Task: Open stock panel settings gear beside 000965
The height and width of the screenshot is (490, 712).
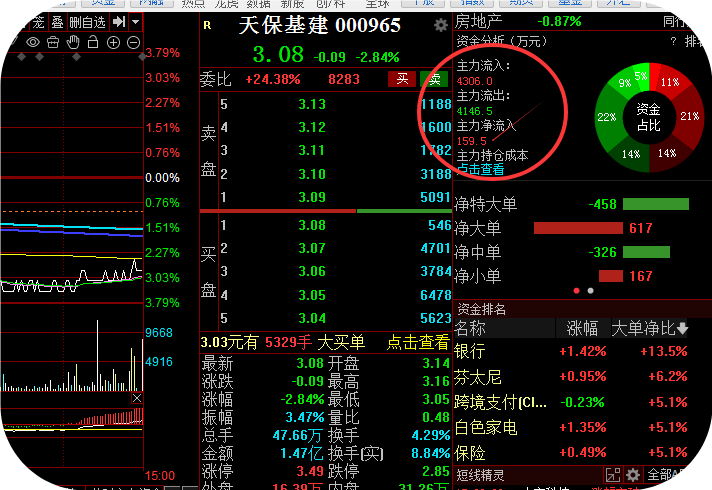Action: tap(440, 25)
